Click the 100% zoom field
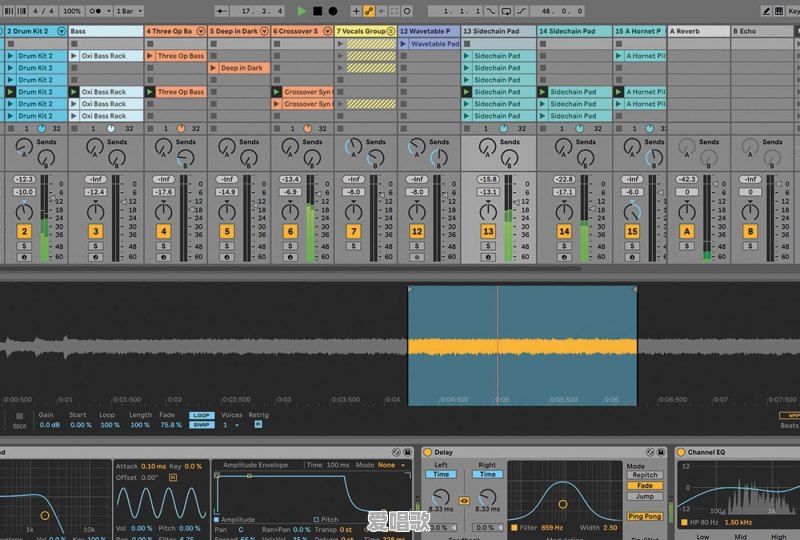Image resolution: width=800 pixels, height=540 pixels. 72,11
